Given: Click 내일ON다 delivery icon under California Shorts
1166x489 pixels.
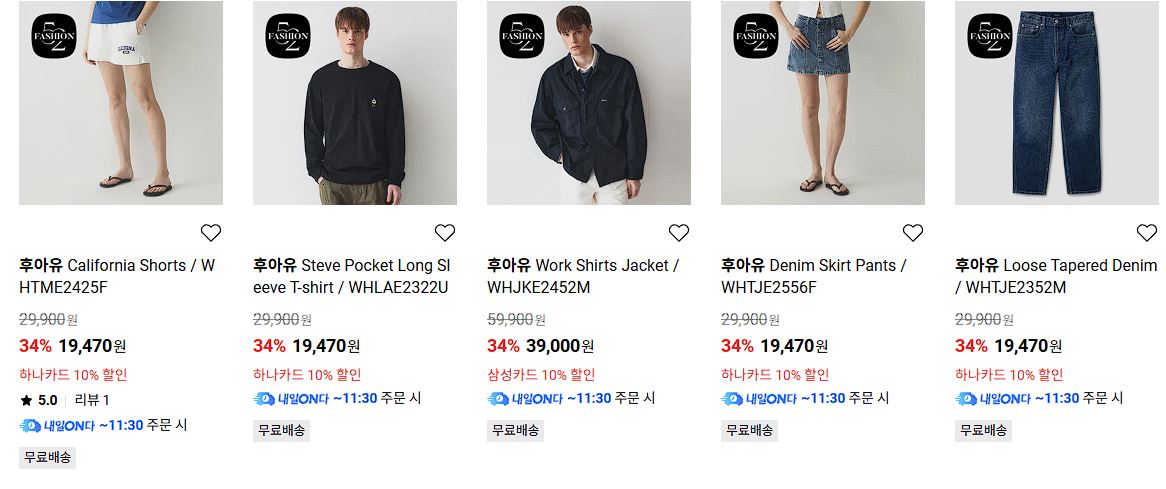Looking at the screenshot, I should 30,426.
